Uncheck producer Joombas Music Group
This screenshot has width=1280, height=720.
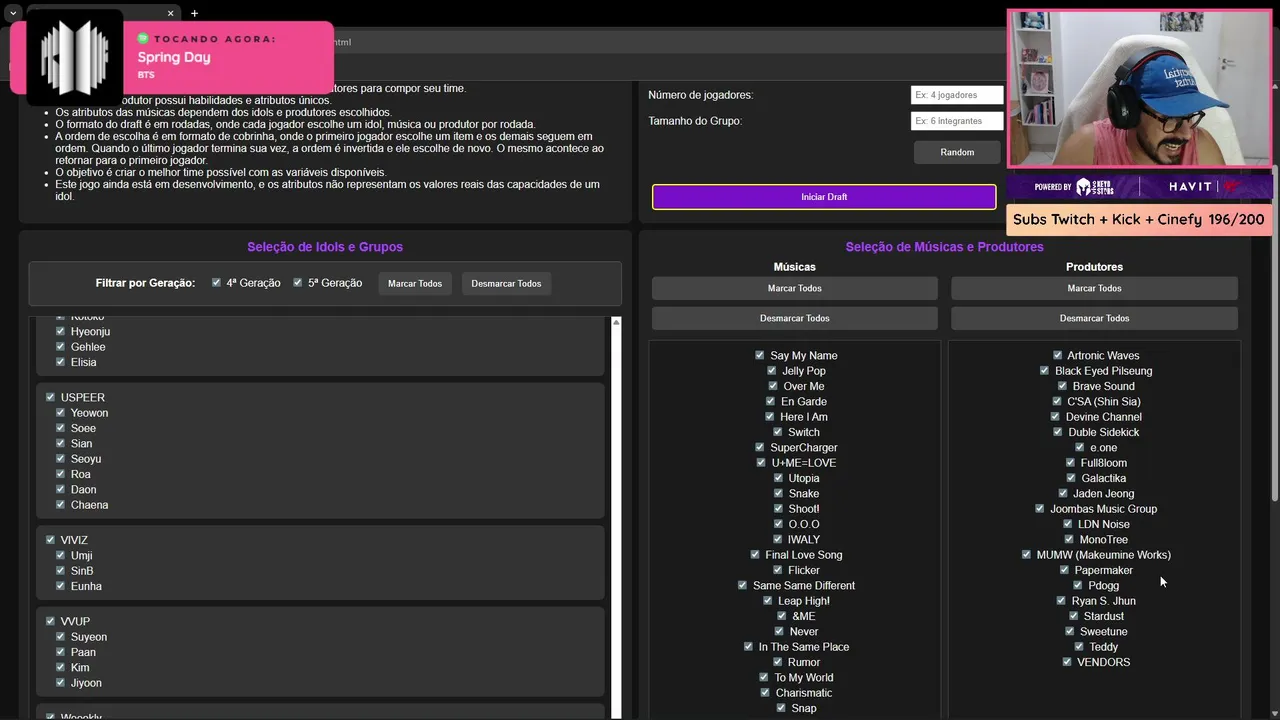coord(1040,508)
